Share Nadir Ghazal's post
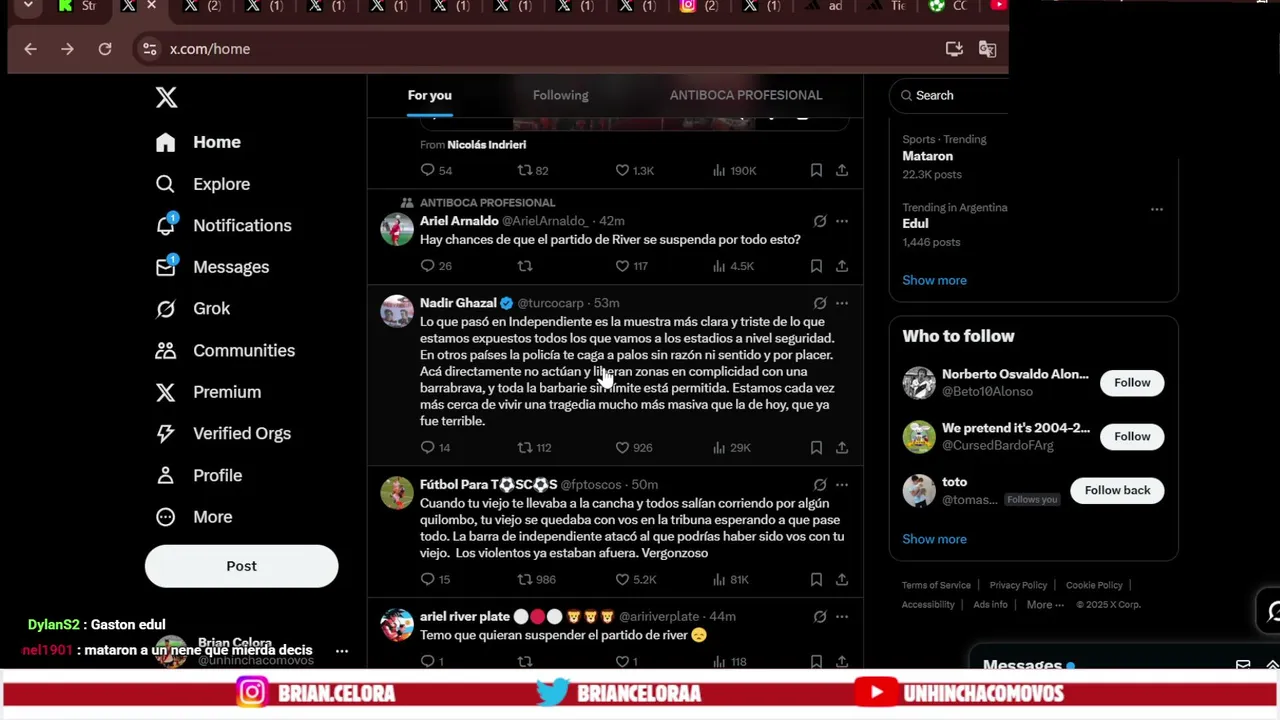Image resolution: width=1280 pixels, height=720 pixels. 842,447
